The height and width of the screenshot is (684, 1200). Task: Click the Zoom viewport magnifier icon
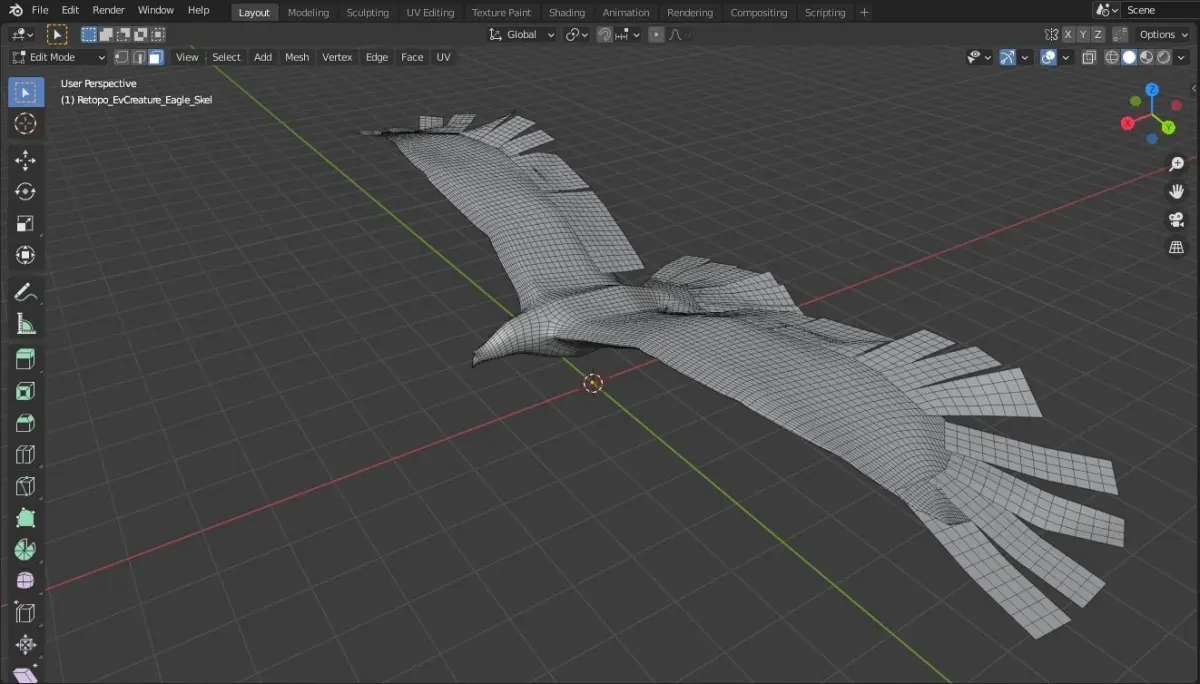(1176, 164)
